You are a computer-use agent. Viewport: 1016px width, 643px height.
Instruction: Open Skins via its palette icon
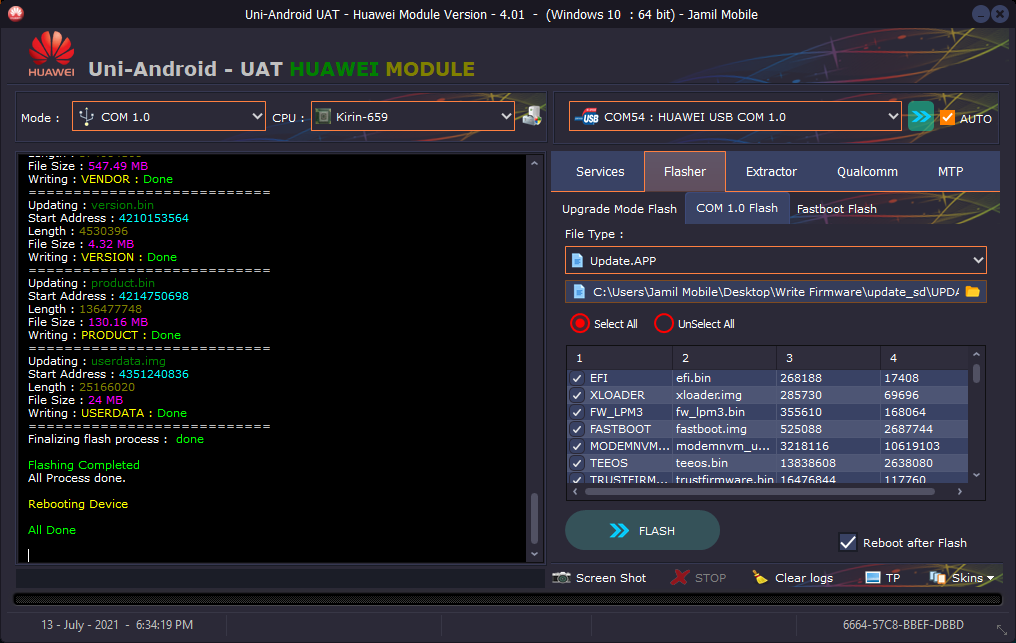[x=937, y=578]
